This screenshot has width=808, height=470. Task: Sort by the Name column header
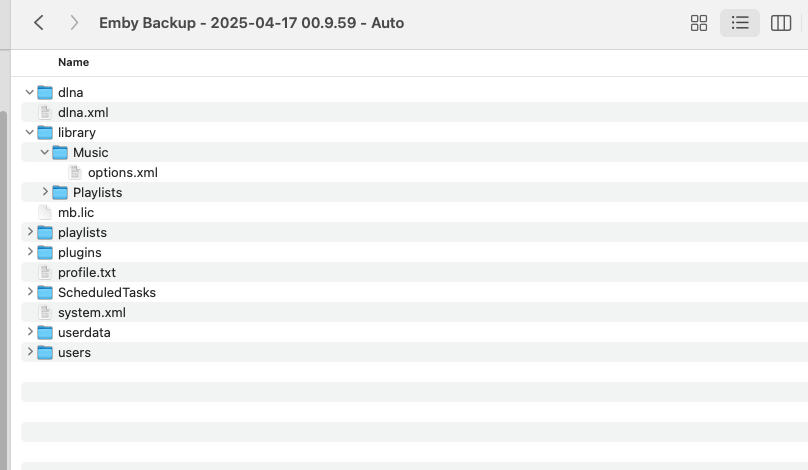click(x=73, y=62)
